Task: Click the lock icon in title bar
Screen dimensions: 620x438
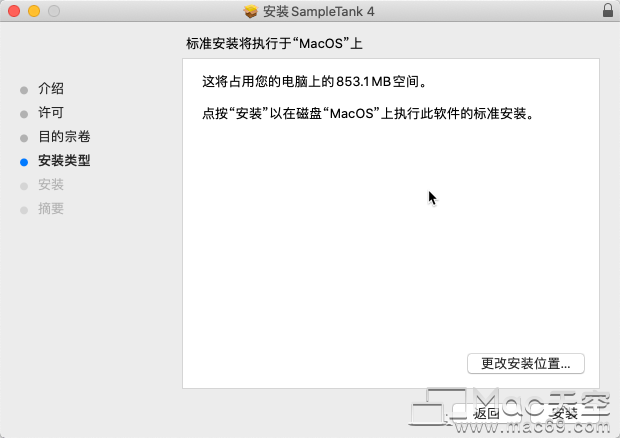Action: click(608, 10)
